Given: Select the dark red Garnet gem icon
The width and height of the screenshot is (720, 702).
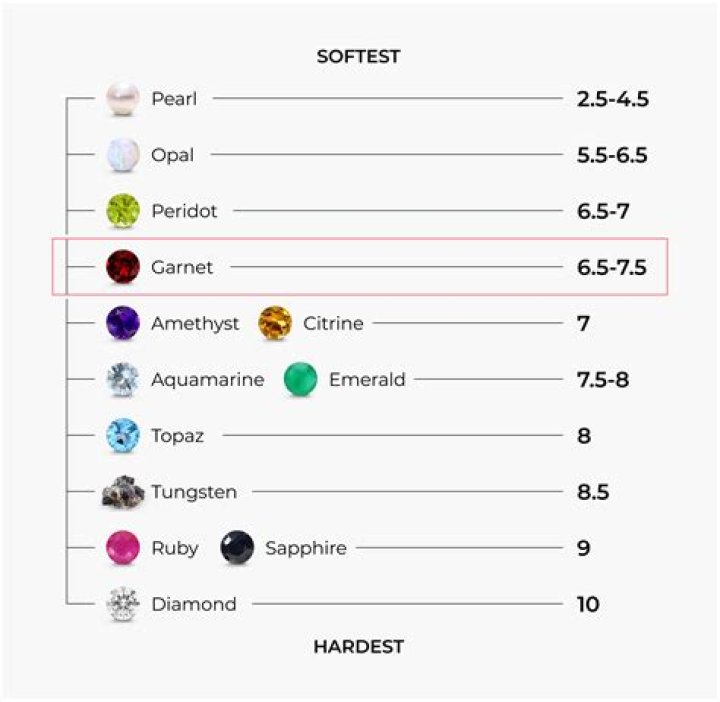Looking at the screenshot, I should pos(123,267).
